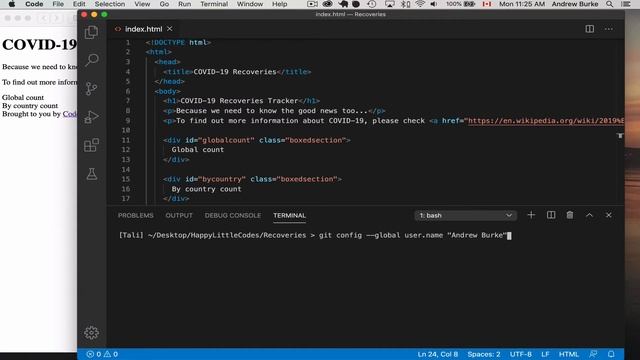Click line 16 'By country count' in editor
Screen dimensions: 640x360
point(207,189)
